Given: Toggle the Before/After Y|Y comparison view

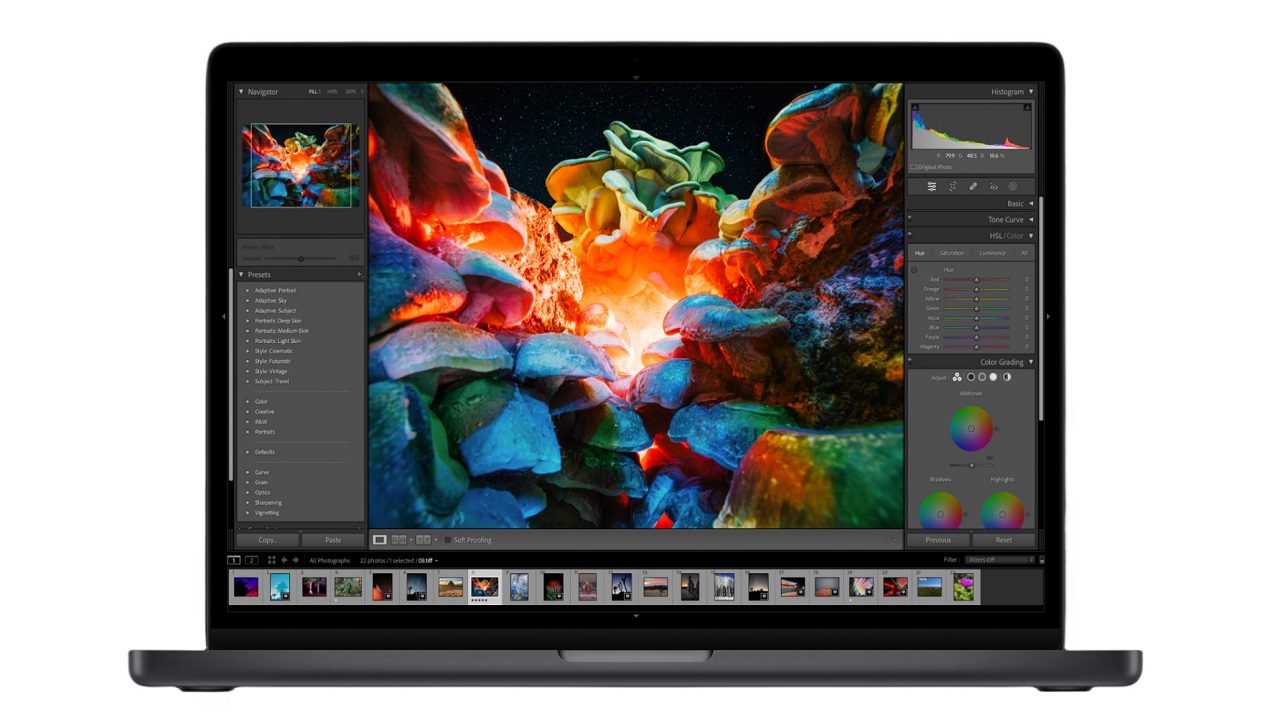Looking at the screenshot, I should click(x=423, y=540).
